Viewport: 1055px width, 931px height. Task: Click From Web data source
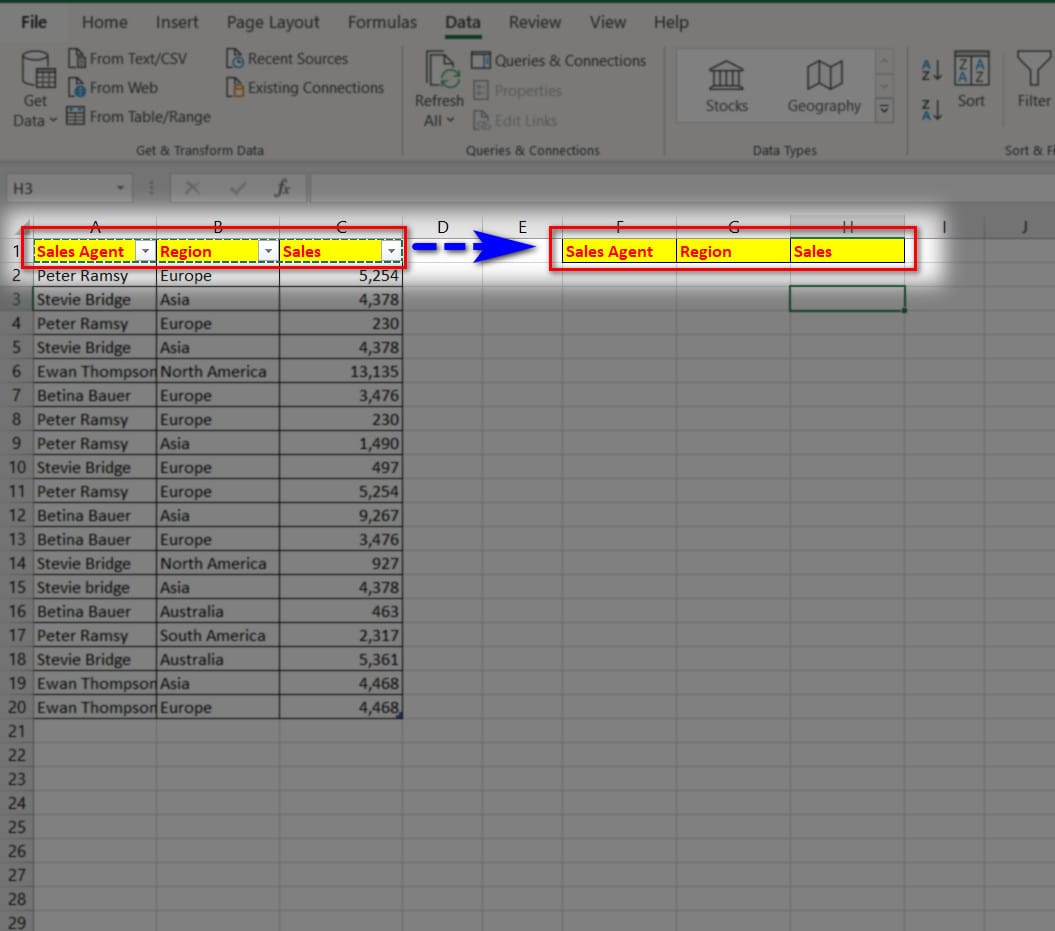pyautogui.click(x=112, y=88)
